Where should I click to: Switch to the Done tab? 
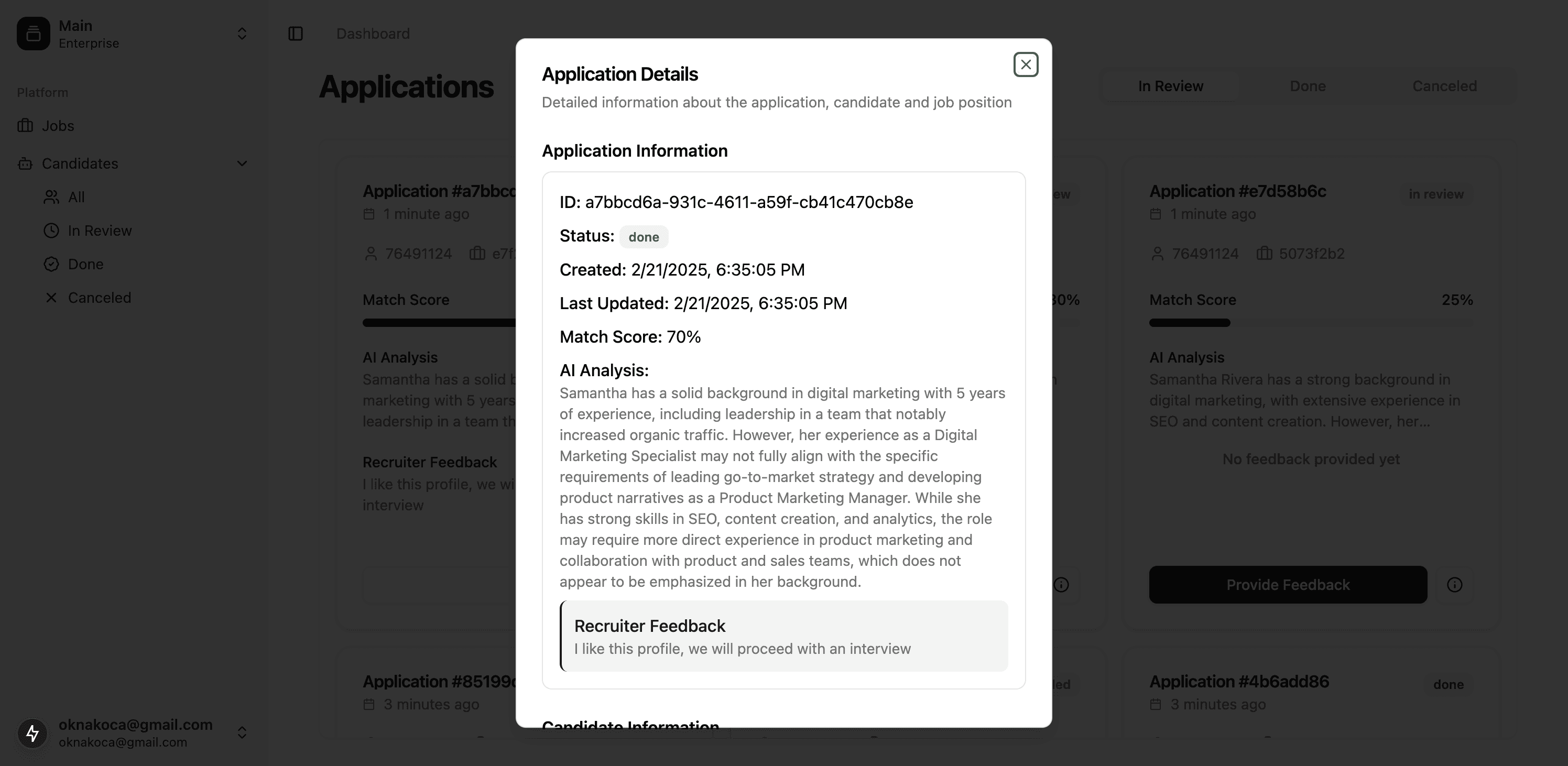1308,86
